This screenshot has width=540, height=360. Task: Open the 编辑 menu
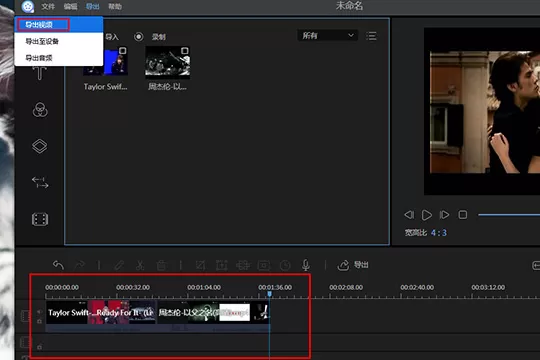coord(71,7)
